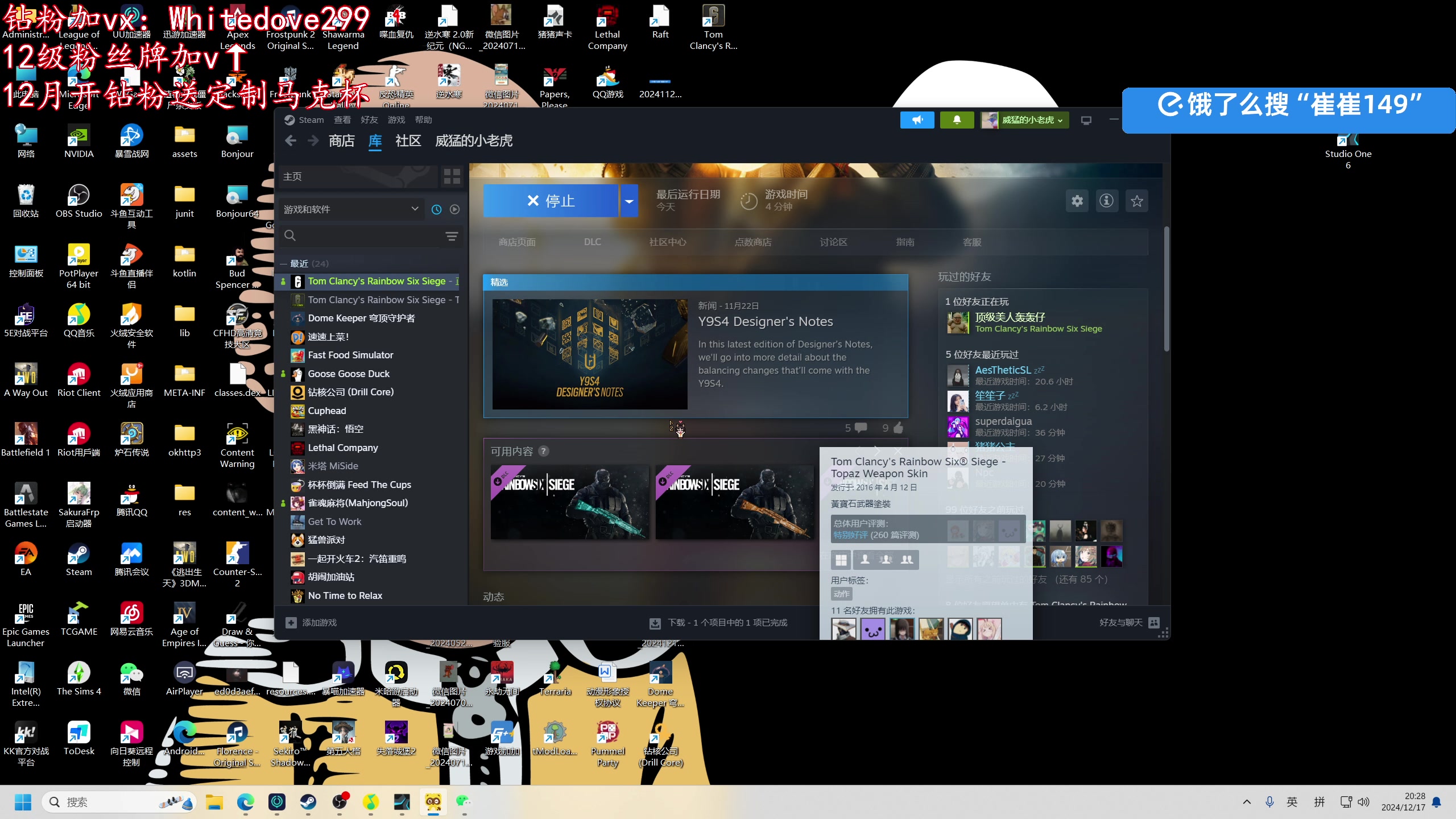Open the 查看 menu
Screen dimensions: 1456x819
[x=342, y=120]
